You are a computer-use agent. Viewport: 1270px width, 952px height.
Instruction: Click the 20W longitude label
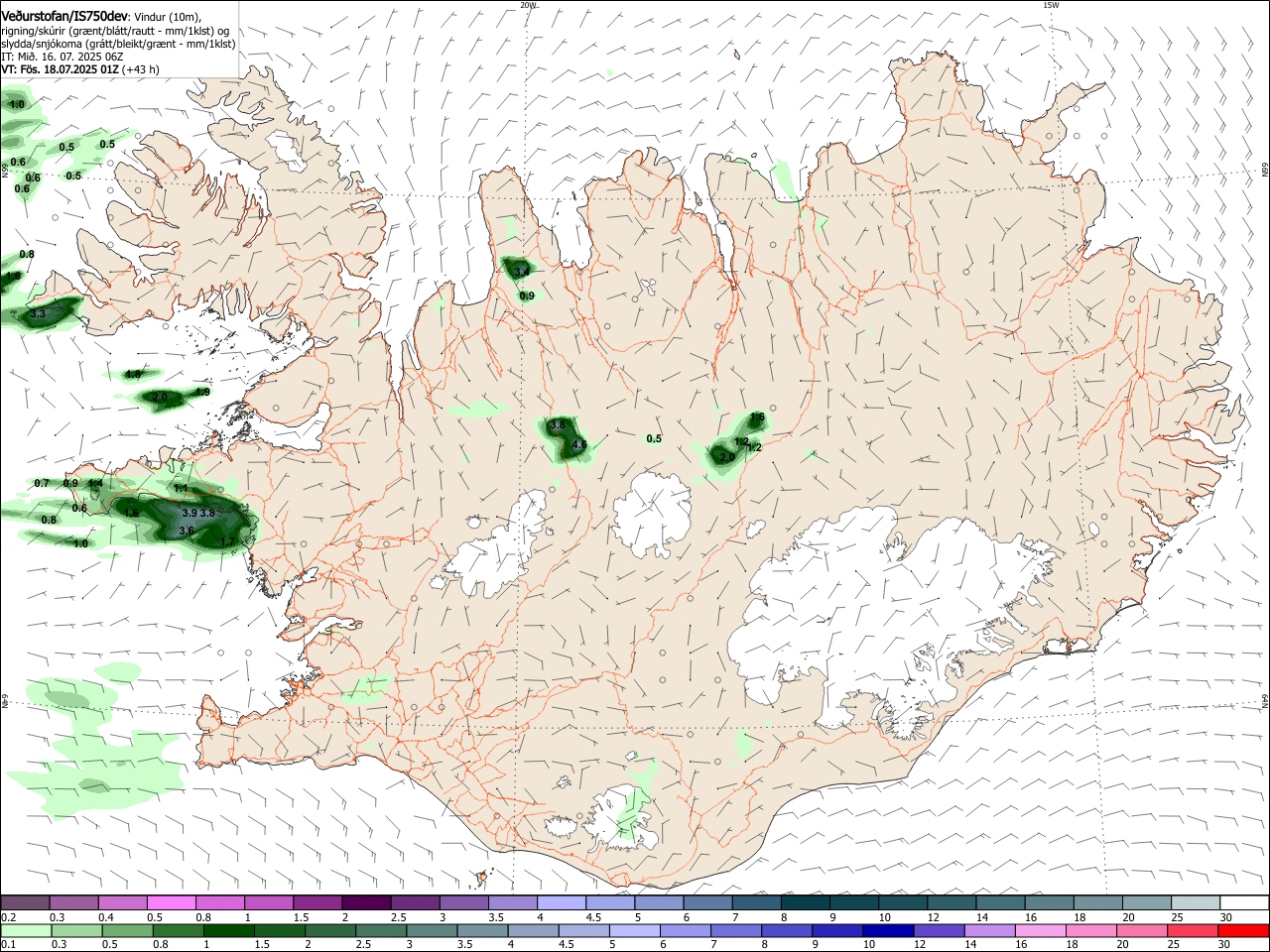[x=528, y=5]
